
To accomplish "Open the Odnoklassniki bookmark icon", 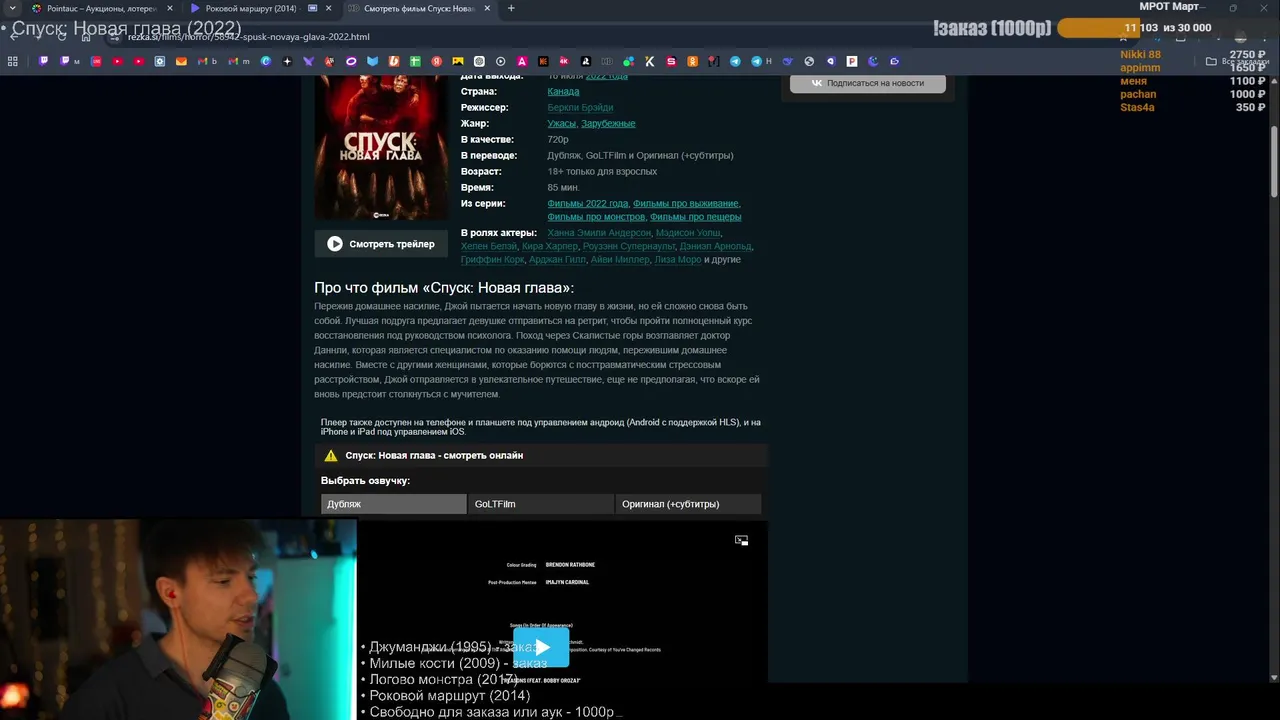I will pyautogui.click(x=692, y=61).
